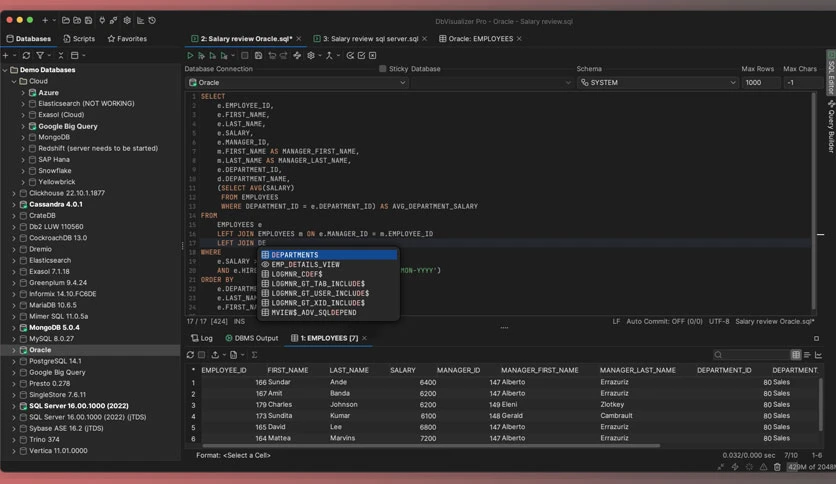Image resolution: width=836 pixels, height=484 pixels.
Task: Click the Explain plan branch icon
Action: pyautogui.click(x=329, y=55)
